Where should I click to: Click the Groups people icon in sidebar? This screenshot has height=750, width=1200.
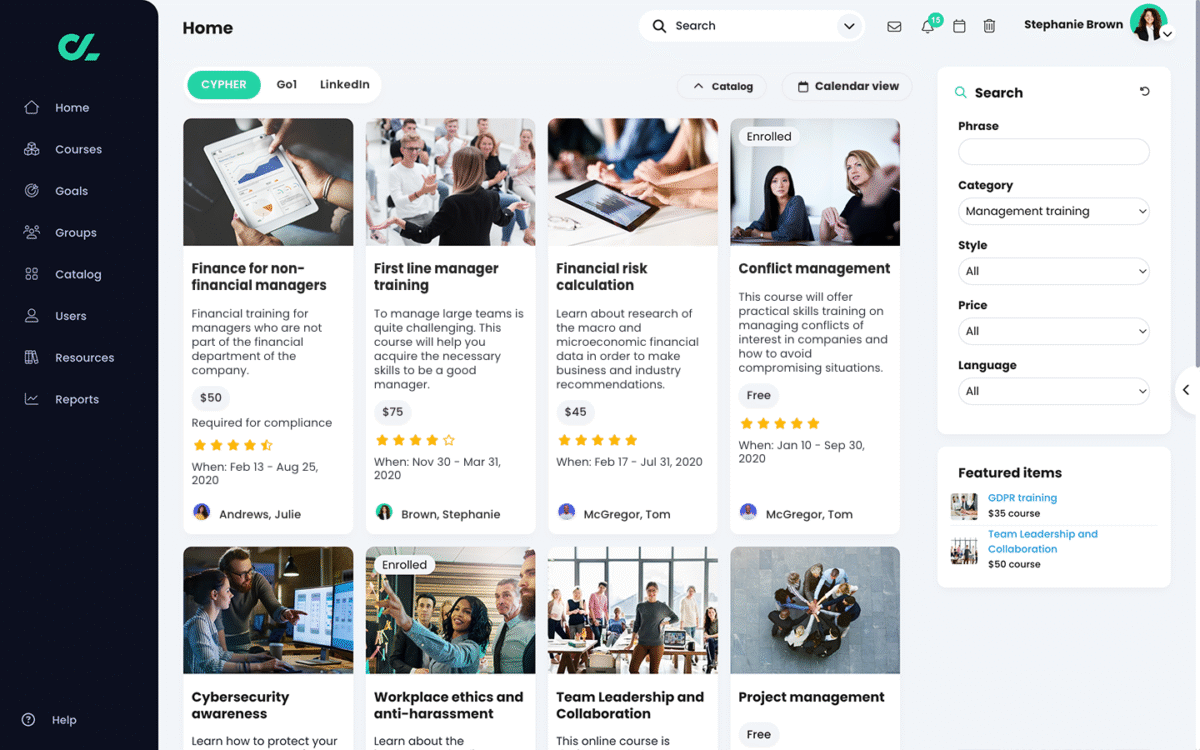pyautogui.click(x=32, y=232)
